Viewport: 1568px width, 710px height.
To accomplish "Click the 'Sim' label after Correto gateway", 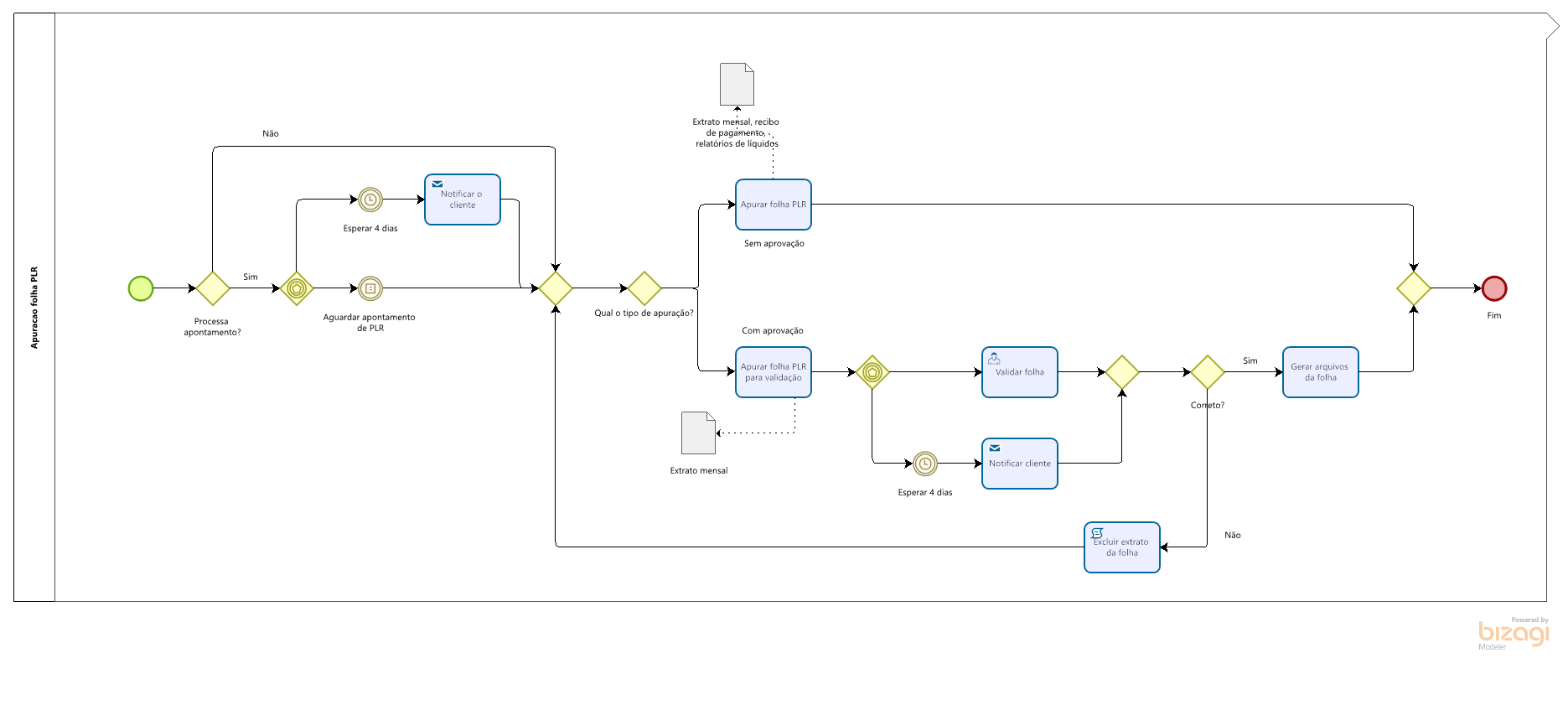I will tap(1250, 361).
